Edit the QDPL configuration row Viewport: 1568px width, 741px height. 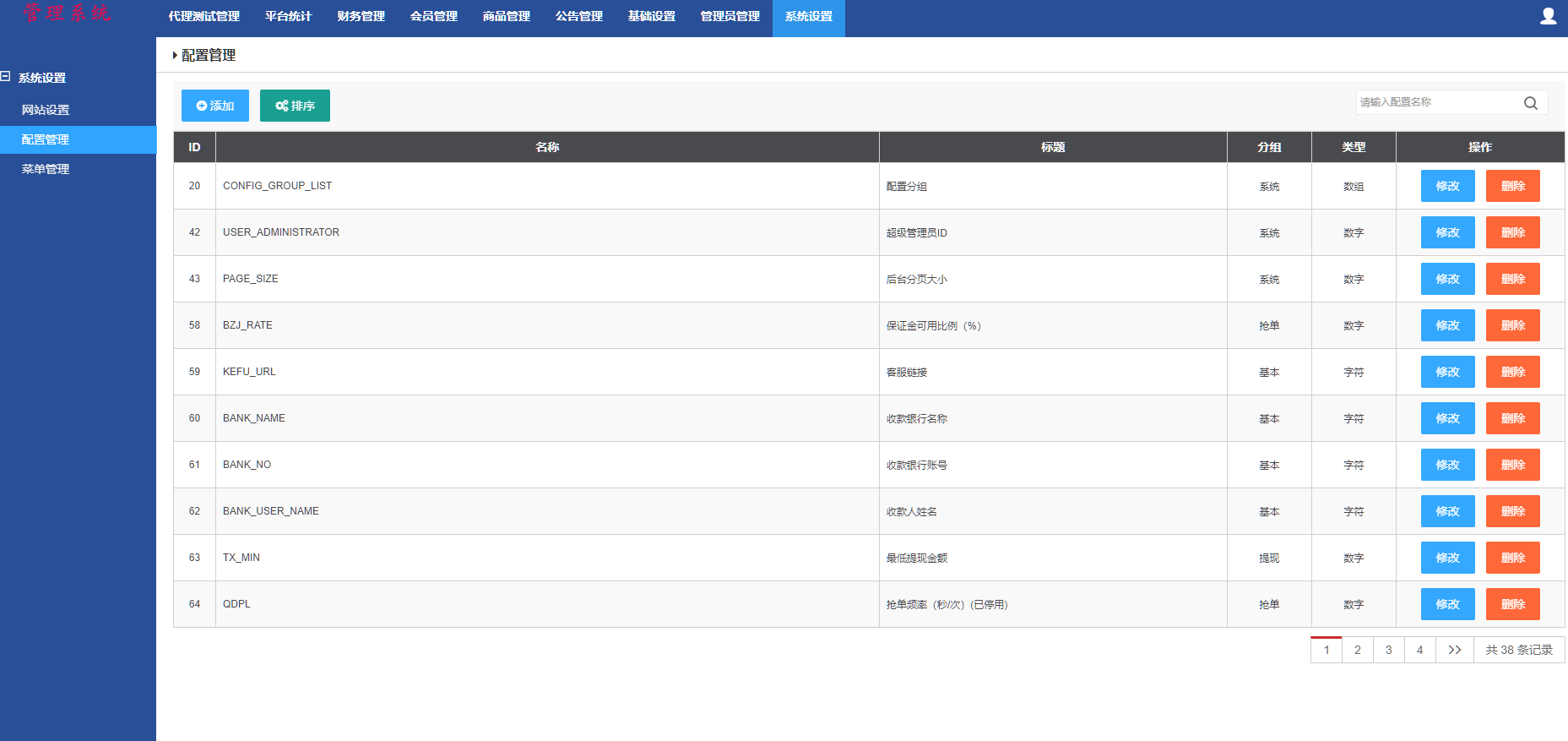point(1447,604)
